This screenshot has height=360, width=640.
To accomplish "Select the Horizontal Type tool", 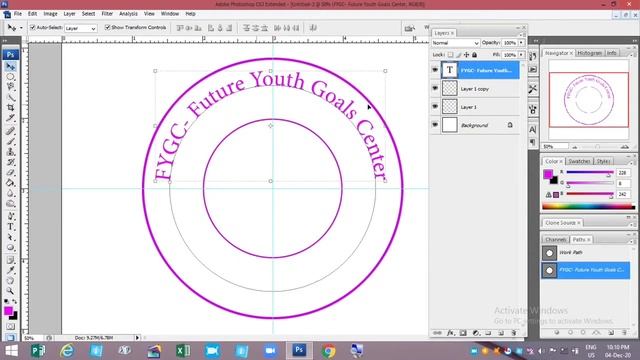I will tap(11, 227).
